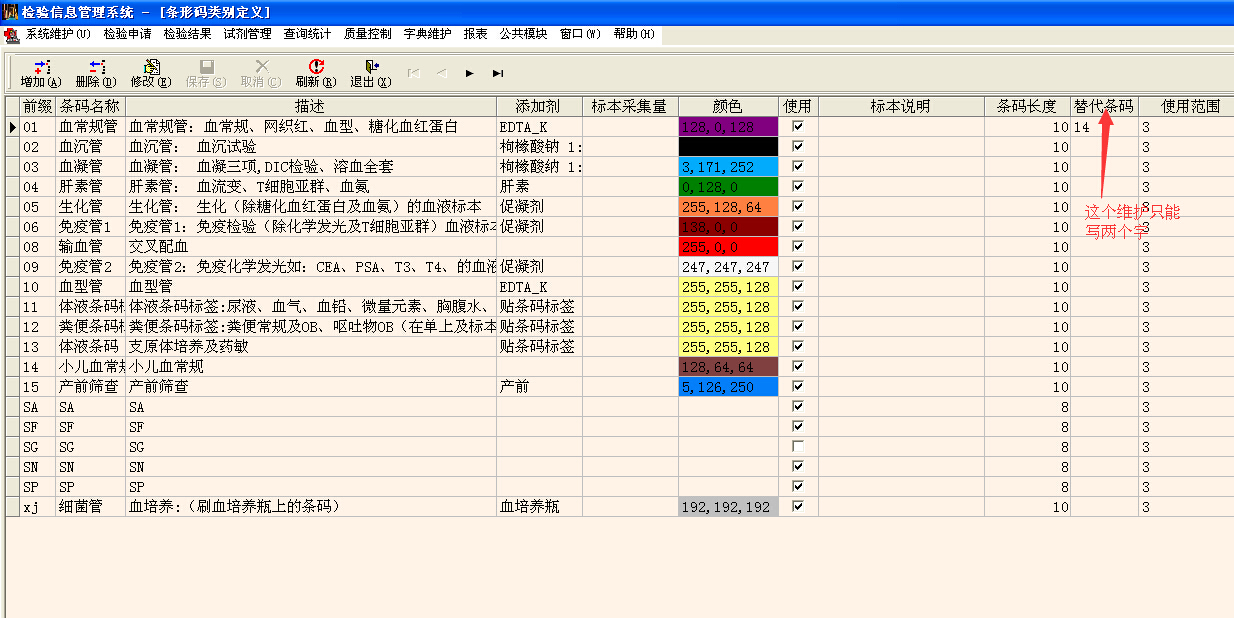The image size is (1234, 618).
Task: Click the EDTA_K additive cell in 血型管 row
Action: [x=540, y=287]
